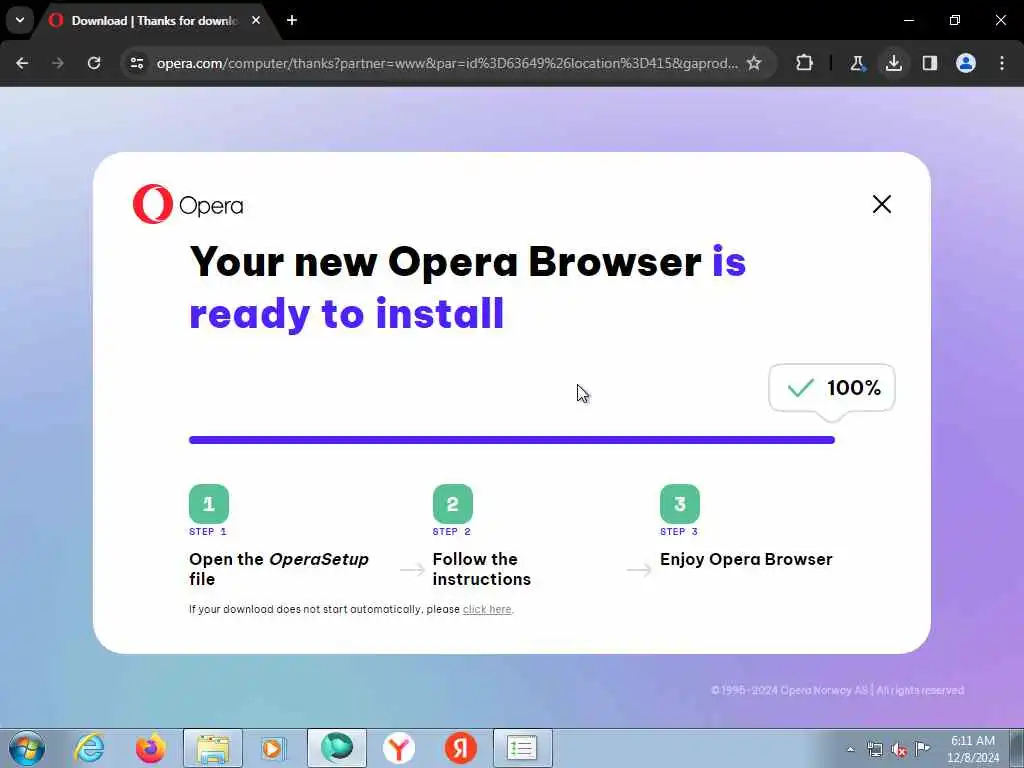Open a new browser tab

(x=292, y=20)
